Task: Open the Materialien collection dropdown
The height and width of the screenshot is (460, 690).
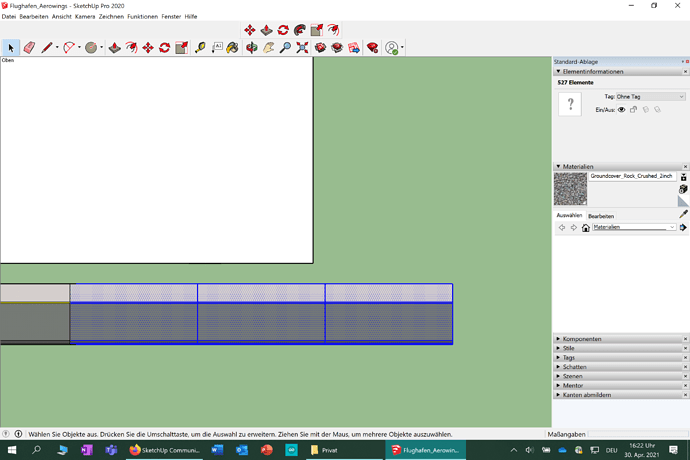Action: pyautogui.click(x=634, y=227)
